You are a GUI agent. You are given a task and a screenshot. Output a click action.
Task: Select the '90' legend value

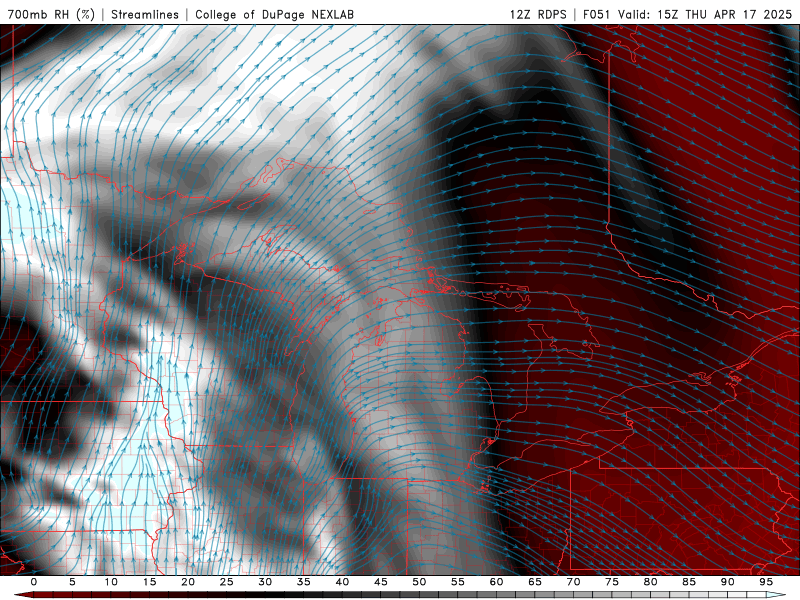click(727, 582)
